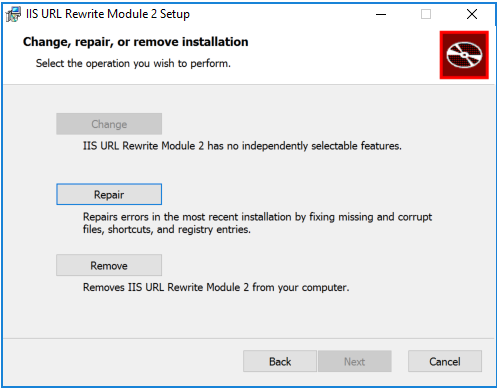
Task: Go to previous step with Back
Action: click(280, 361)
